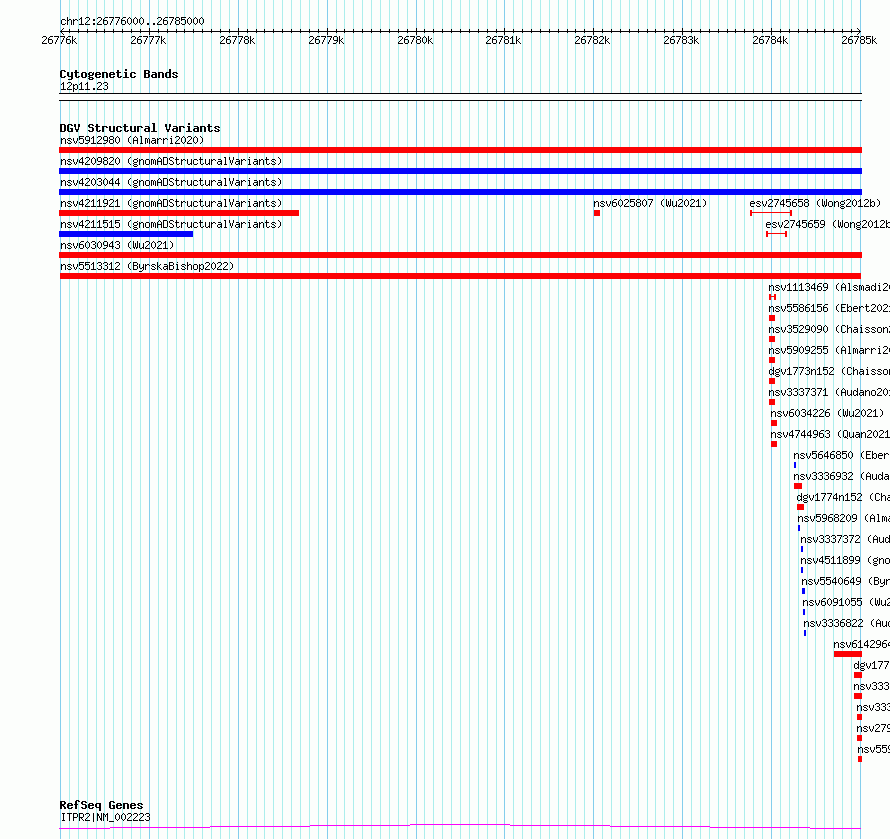Viewport: 890px width, 839px height.
Task: Click the 12p11.23 band label
Action: pyautogui.click(x=84, y=86)
